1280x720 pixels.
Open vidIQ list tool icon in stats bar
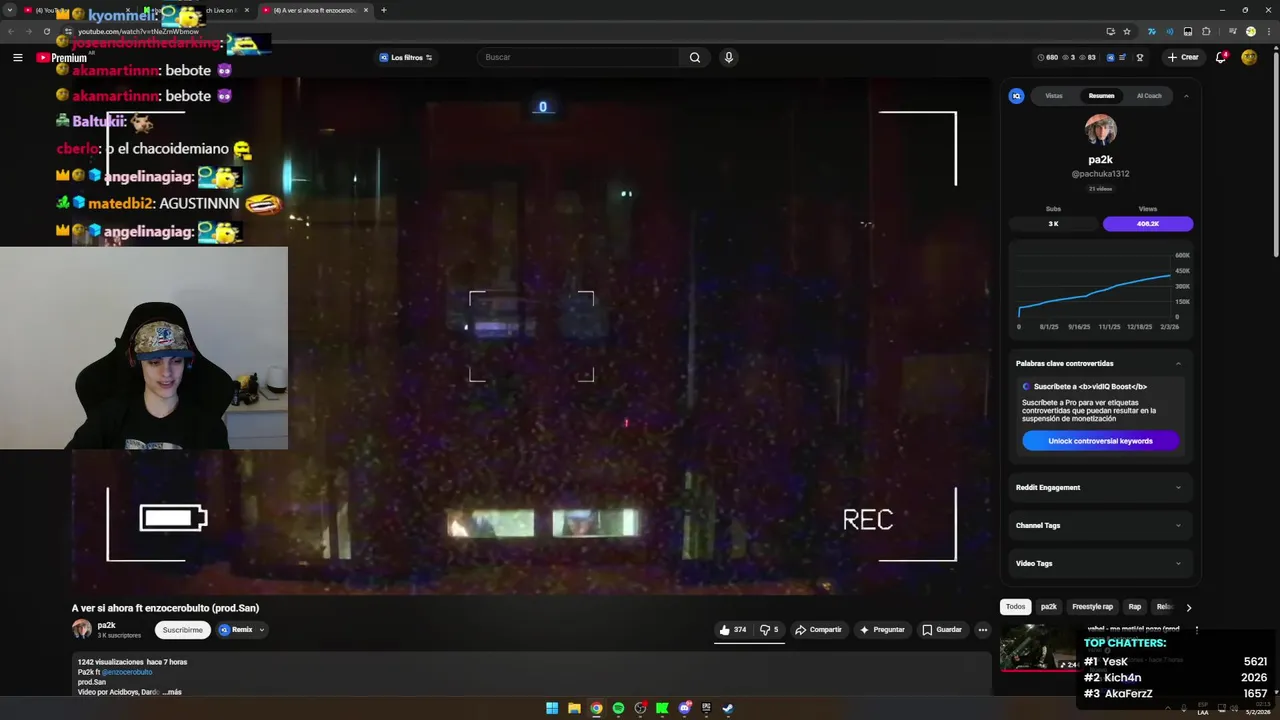click(1123, 57)
